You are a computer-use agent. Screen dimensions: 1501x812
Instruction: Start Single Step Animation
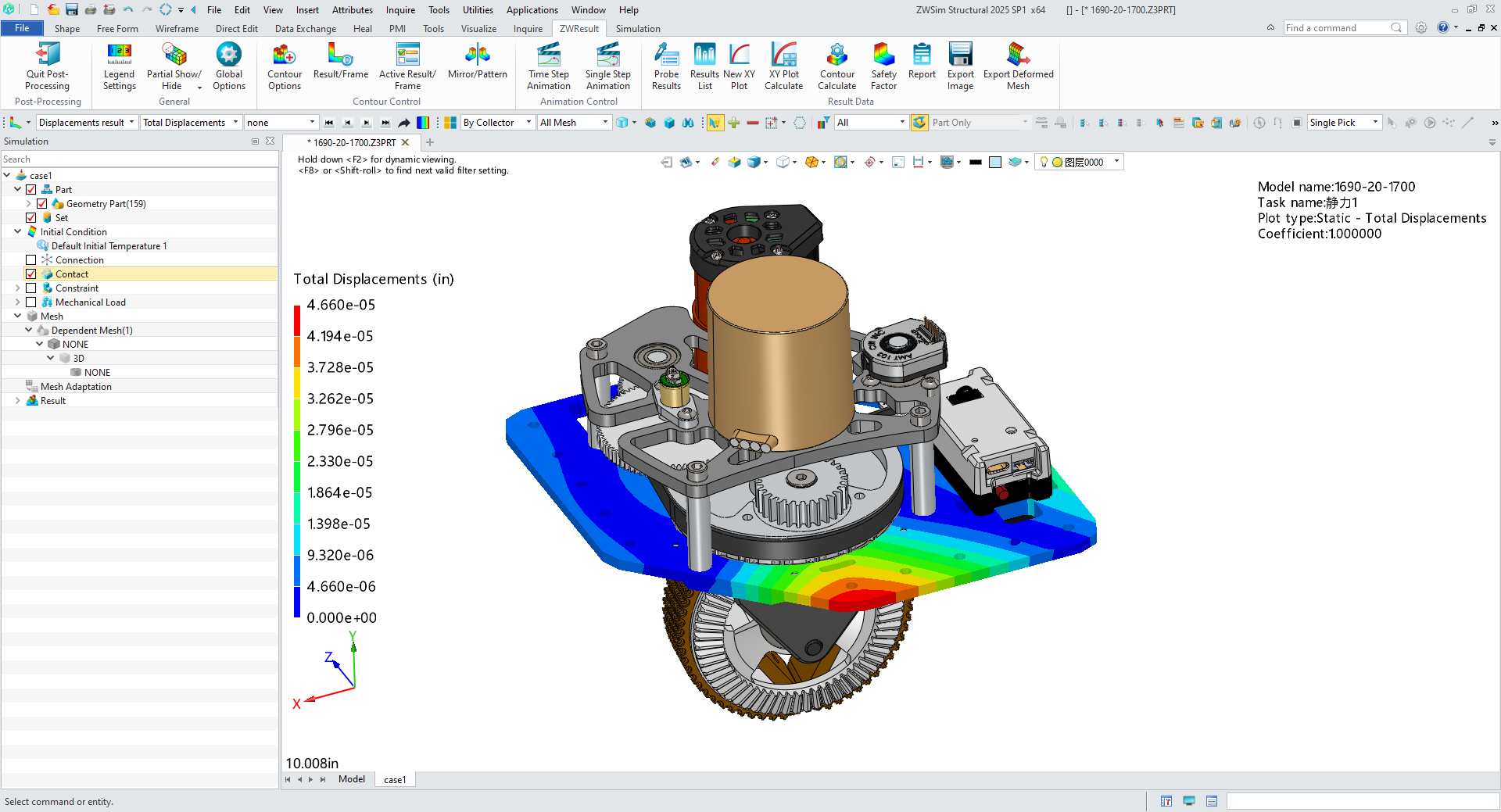607,66
